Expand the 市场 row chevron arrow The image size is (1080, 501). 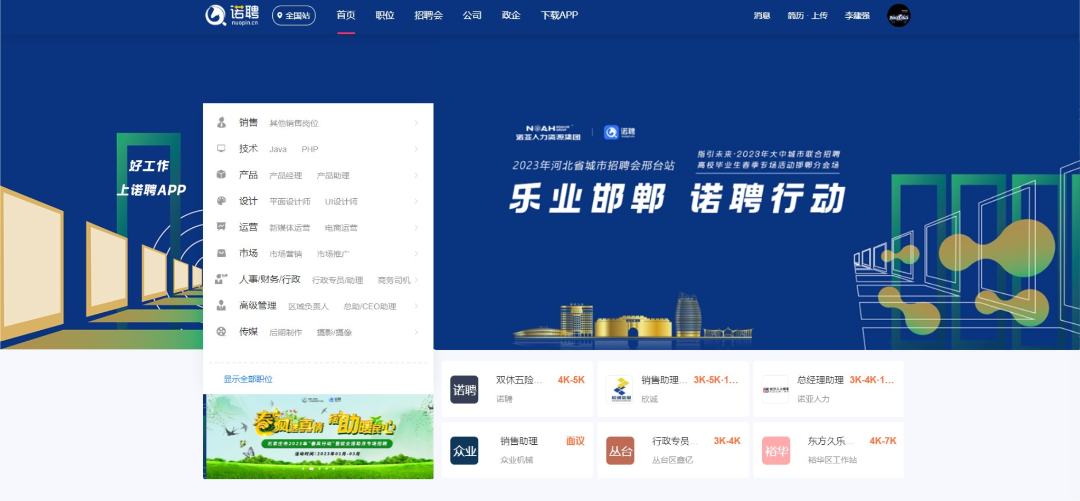pyautogui.click(x=416, y=254)
